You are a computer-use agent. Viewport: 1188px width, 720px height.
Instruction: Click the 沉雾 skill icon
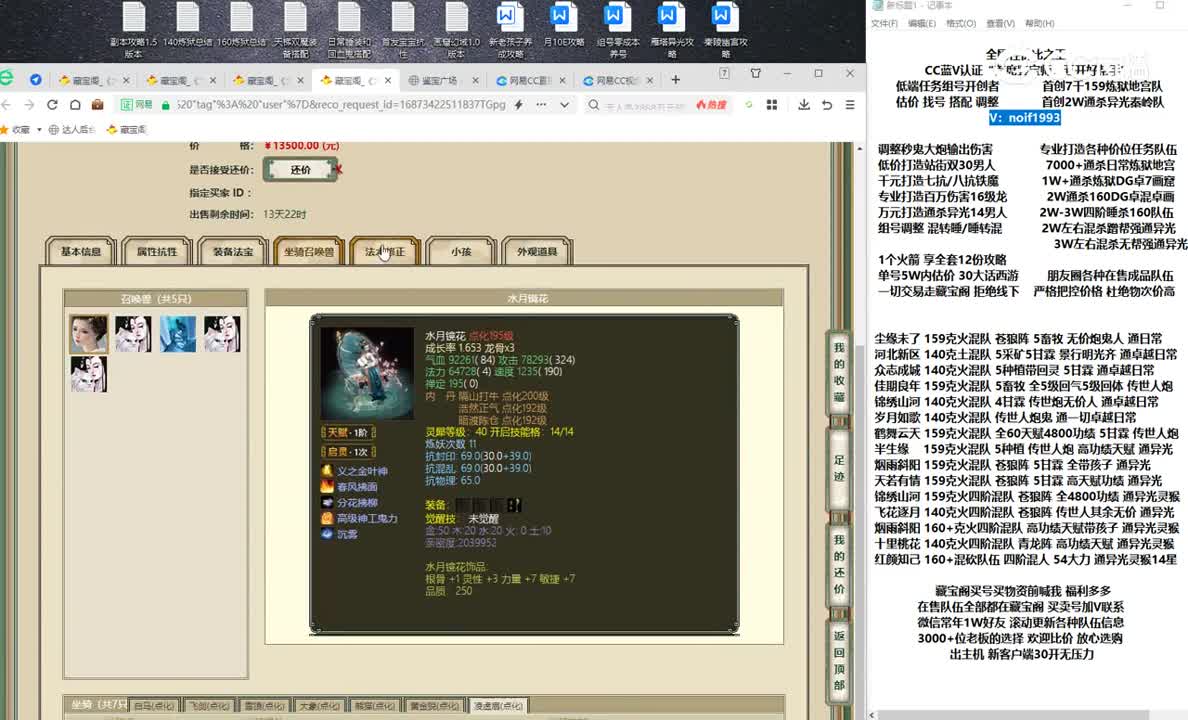(327, 534)
